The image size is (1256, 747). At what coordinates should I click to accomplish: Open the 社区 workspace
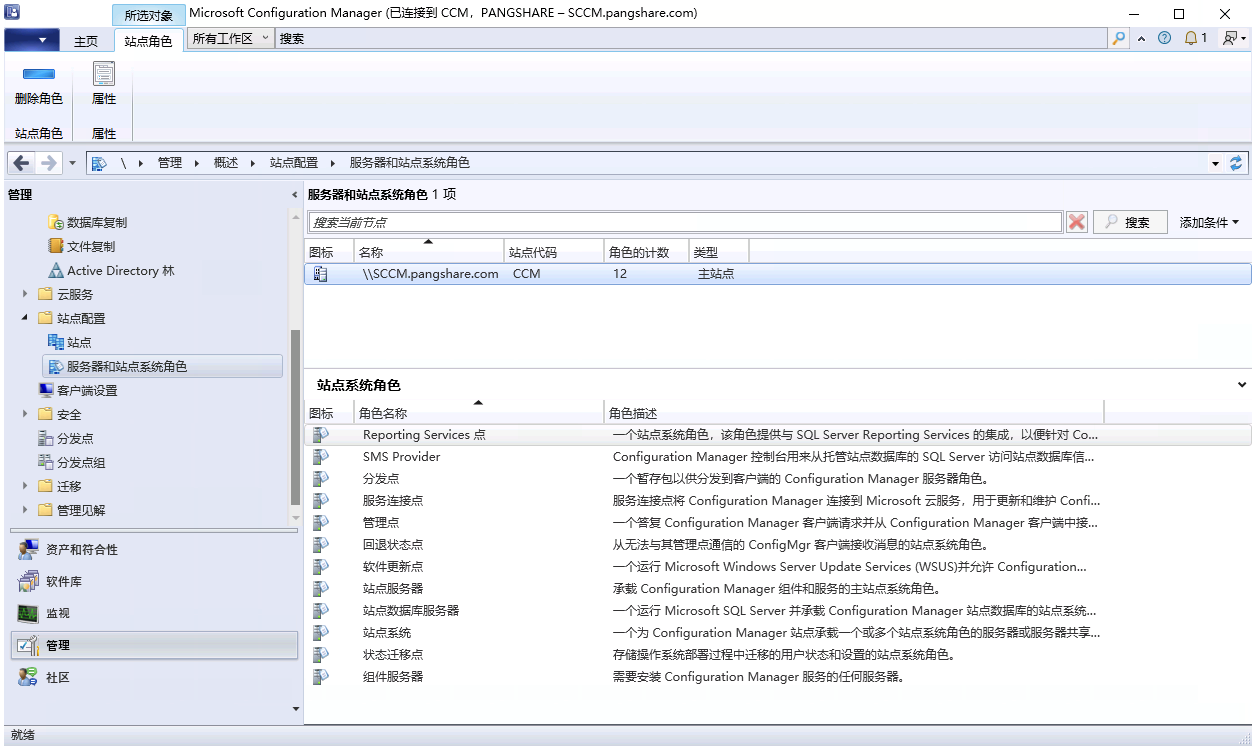point(154,677)
